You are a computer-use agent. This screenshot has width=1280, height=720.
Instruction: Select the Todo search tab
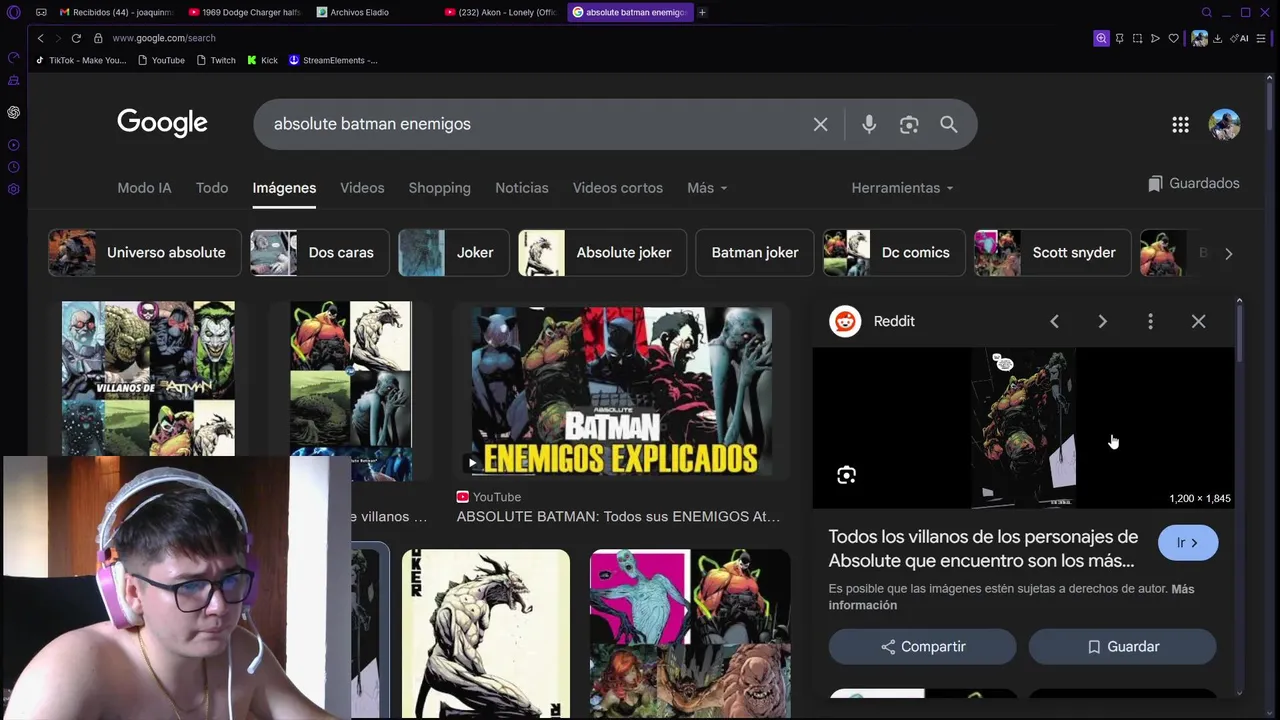[x=212, y=188]
